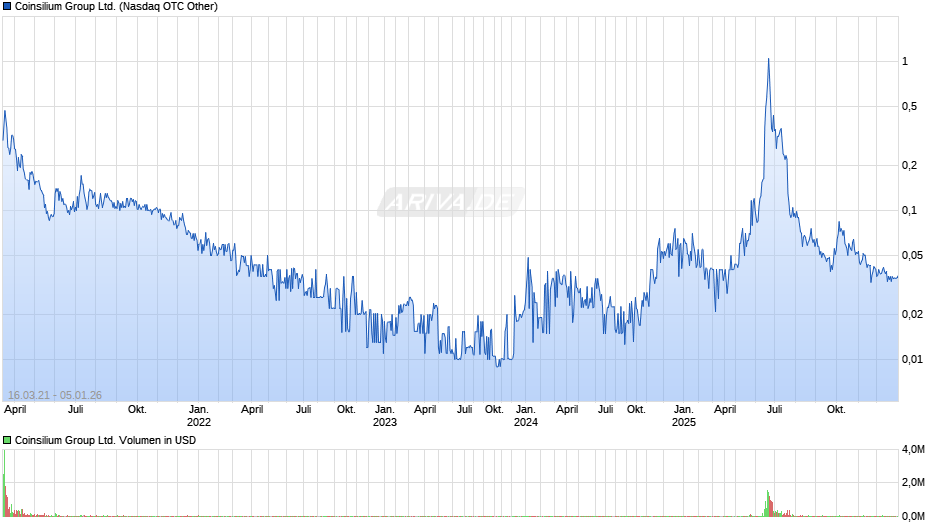Image resolution: width=940 pixels, height=526 pixels.
Task: Click the 'Jan. 2023' time axis label
Action: click(x=384, y=416)
